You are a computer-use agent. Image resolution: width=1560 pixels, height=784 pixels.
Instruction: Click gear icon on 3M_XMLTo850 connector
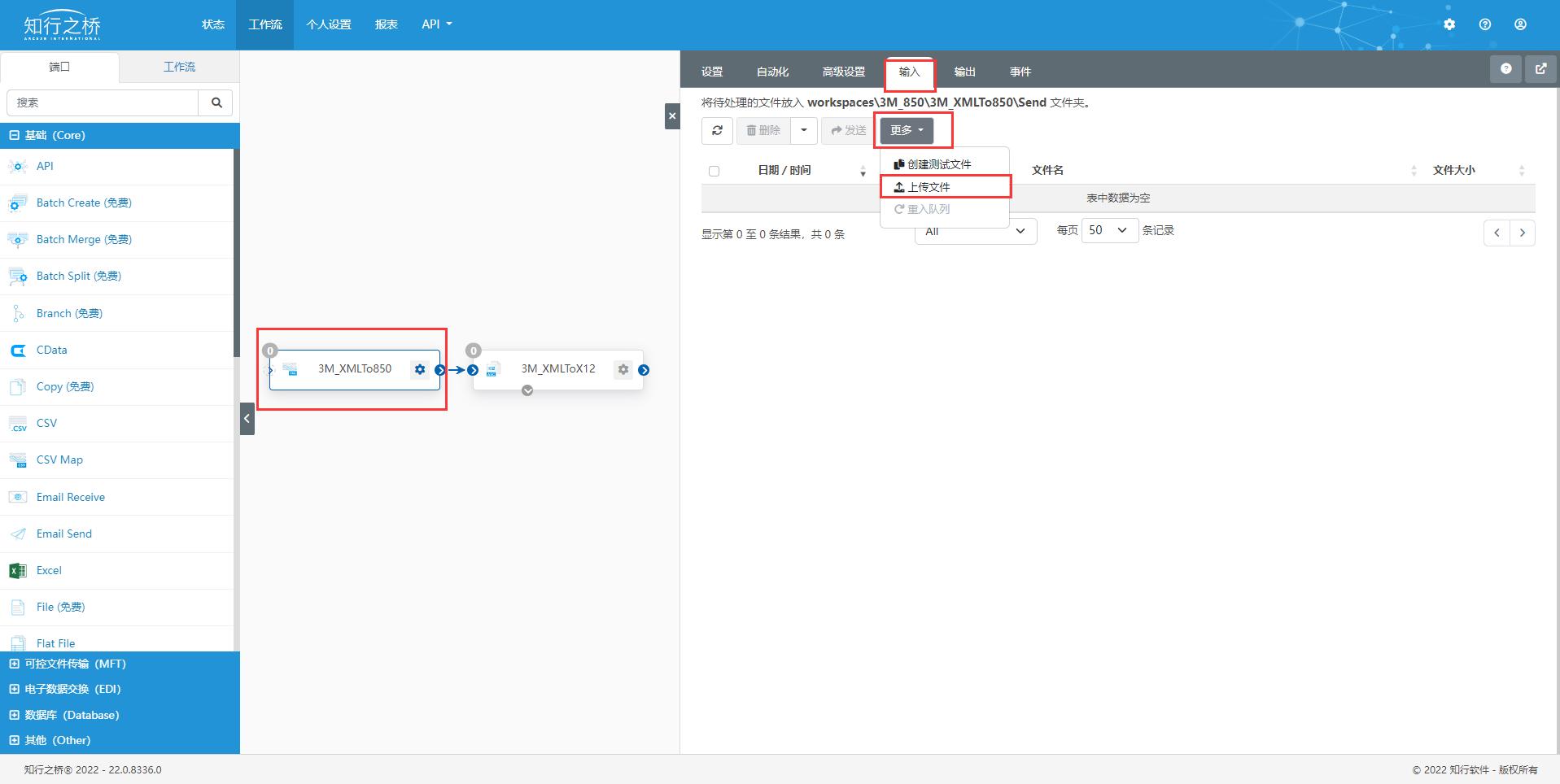pyautogui.click(x=420, y=369)
